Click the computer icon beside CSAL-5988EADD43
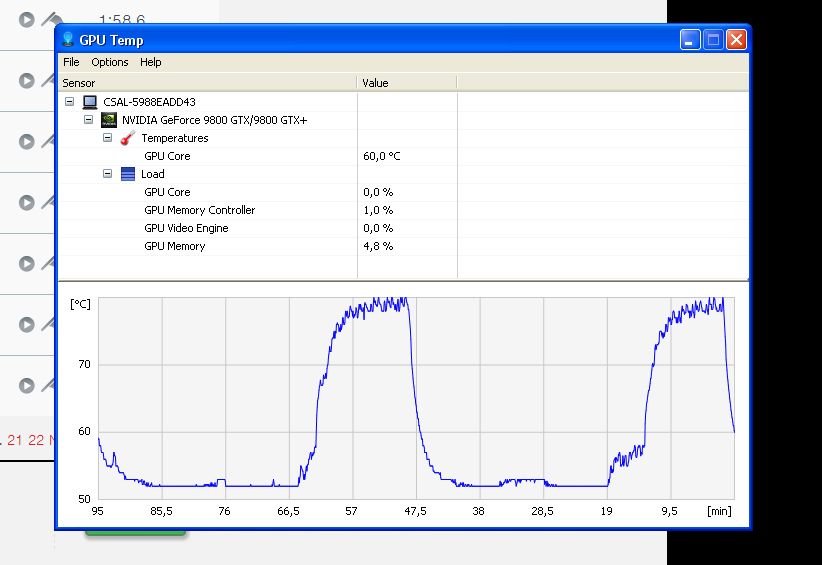Viewport: 822px width, 565px height. pos(90,102)
